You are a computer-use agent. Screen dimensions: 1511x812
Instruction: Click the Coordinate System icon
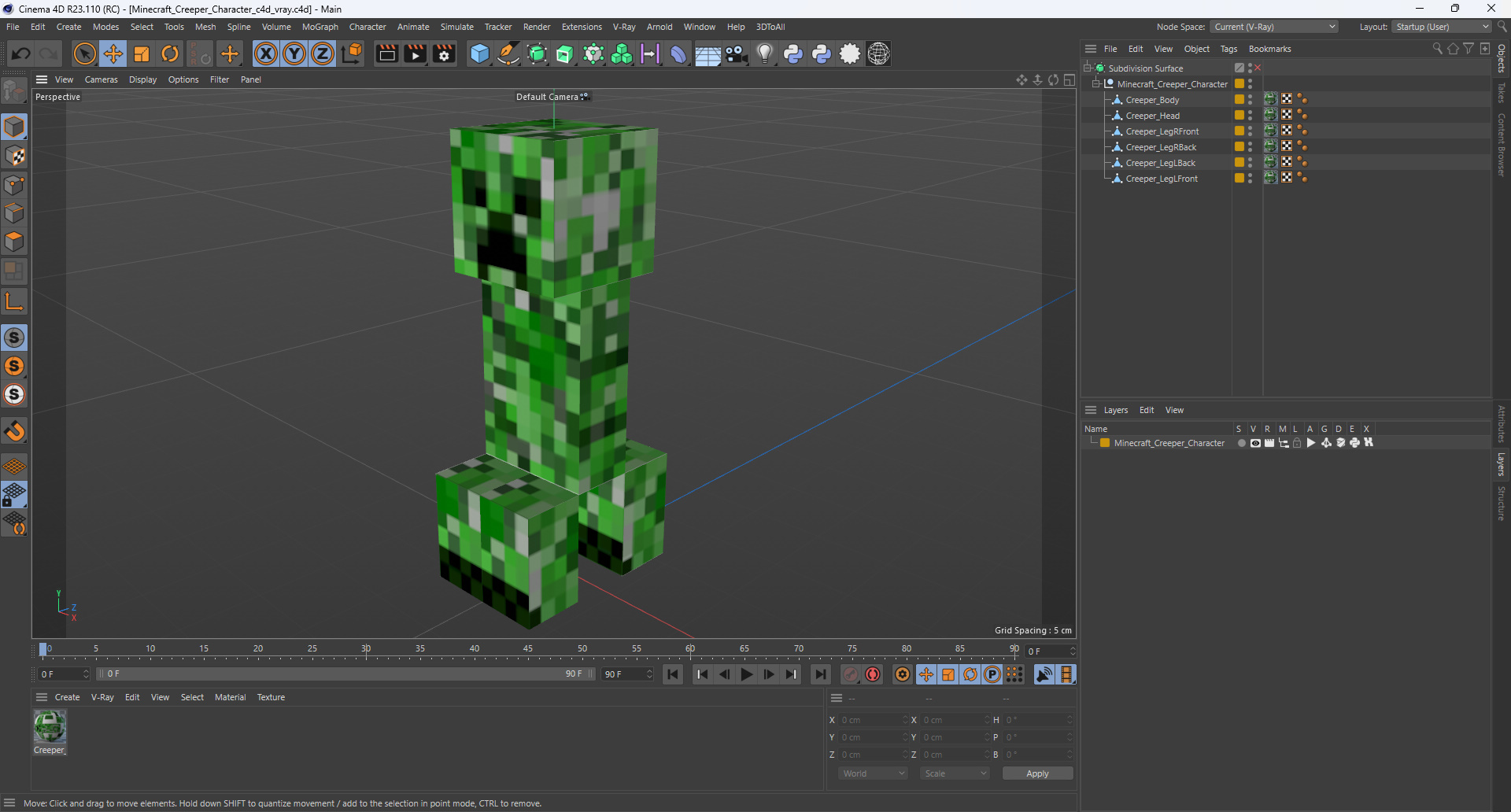tap(353, 54)
